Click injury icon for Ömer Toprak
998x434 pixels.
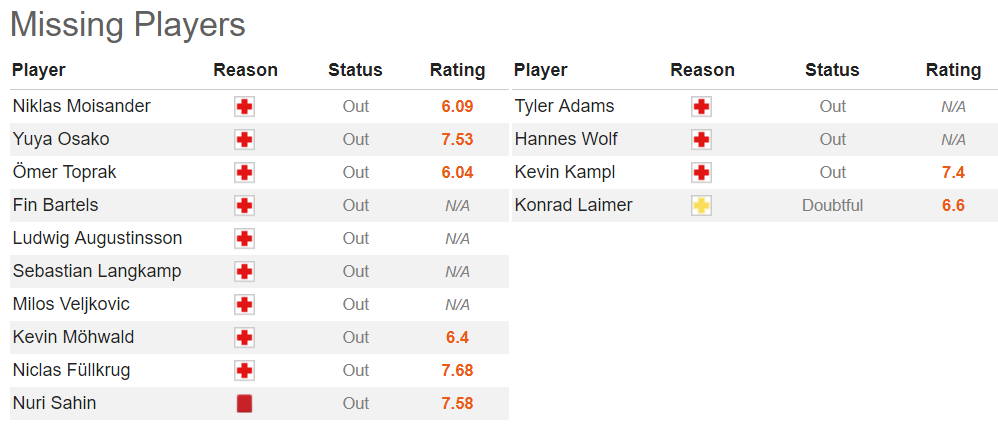pyautogui.click(x=244, y=173)
